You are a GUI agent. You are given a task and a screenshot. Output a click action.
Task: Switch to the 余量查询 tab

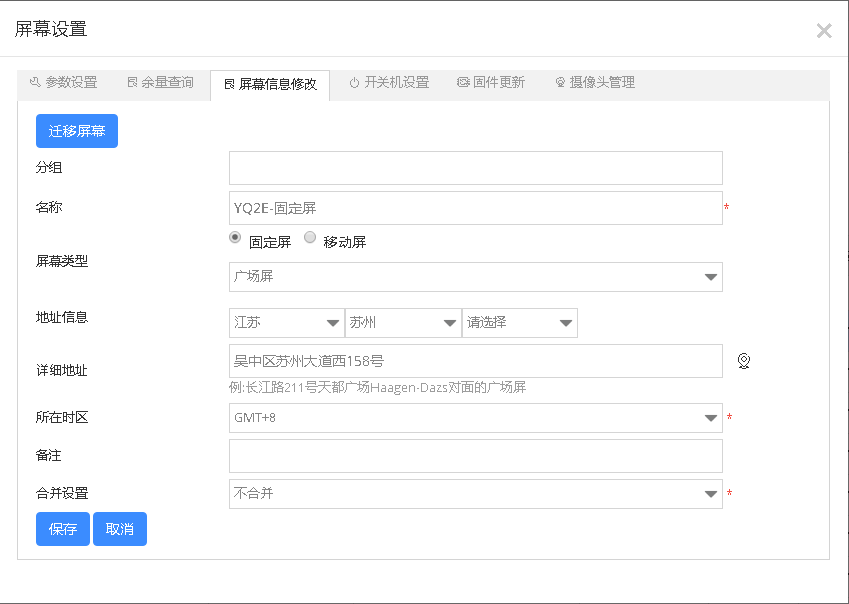[x=161, y=82]
